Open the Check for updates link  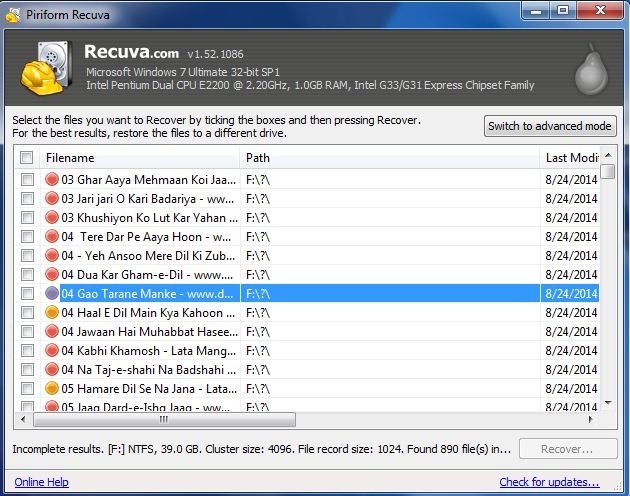(549, 482)
